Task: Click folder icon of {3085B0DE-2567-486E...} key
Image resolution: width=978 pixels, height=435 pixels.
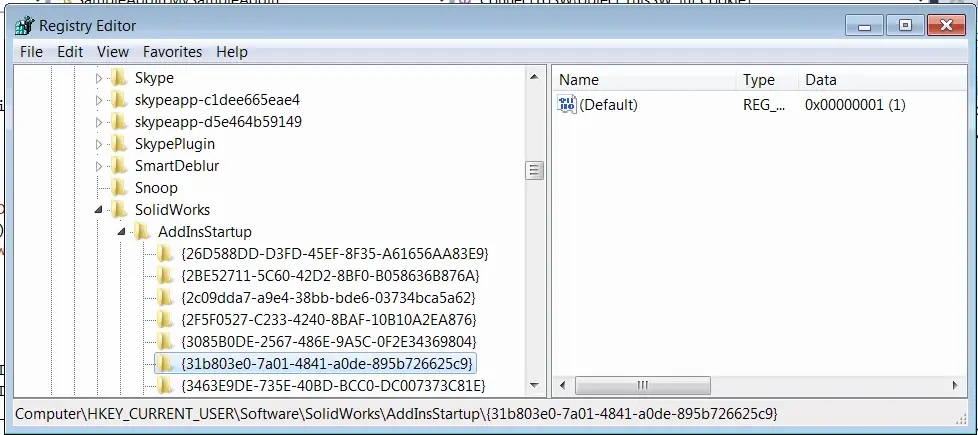Action: [x=165, y=341]
